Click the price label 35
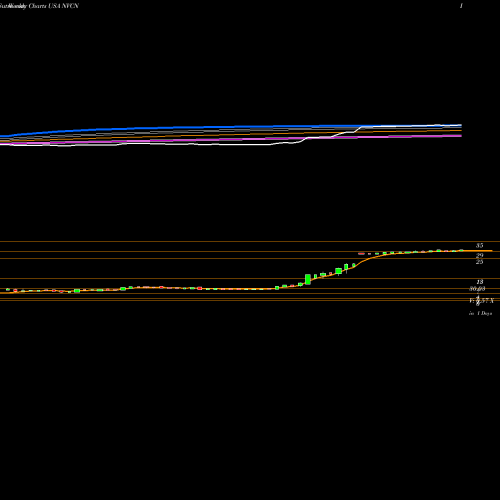This screenshot has width=500, height=500. (479, 246)
